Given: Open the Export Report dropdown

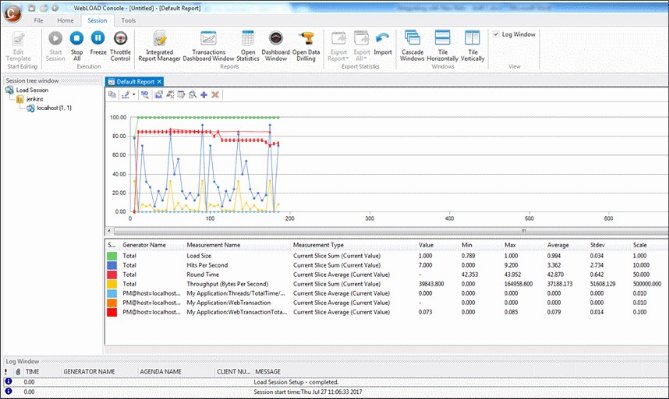Looking at the screenshot, I should click(338, 46).
